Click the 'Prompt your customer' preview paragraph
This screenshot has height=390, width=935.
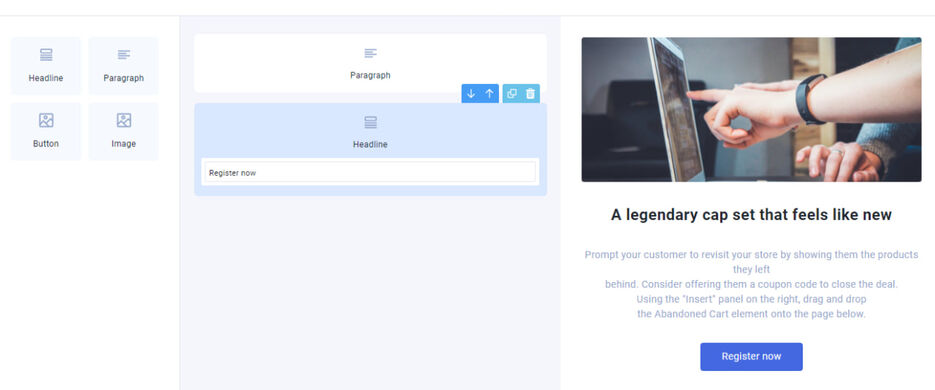pos(751,284)
